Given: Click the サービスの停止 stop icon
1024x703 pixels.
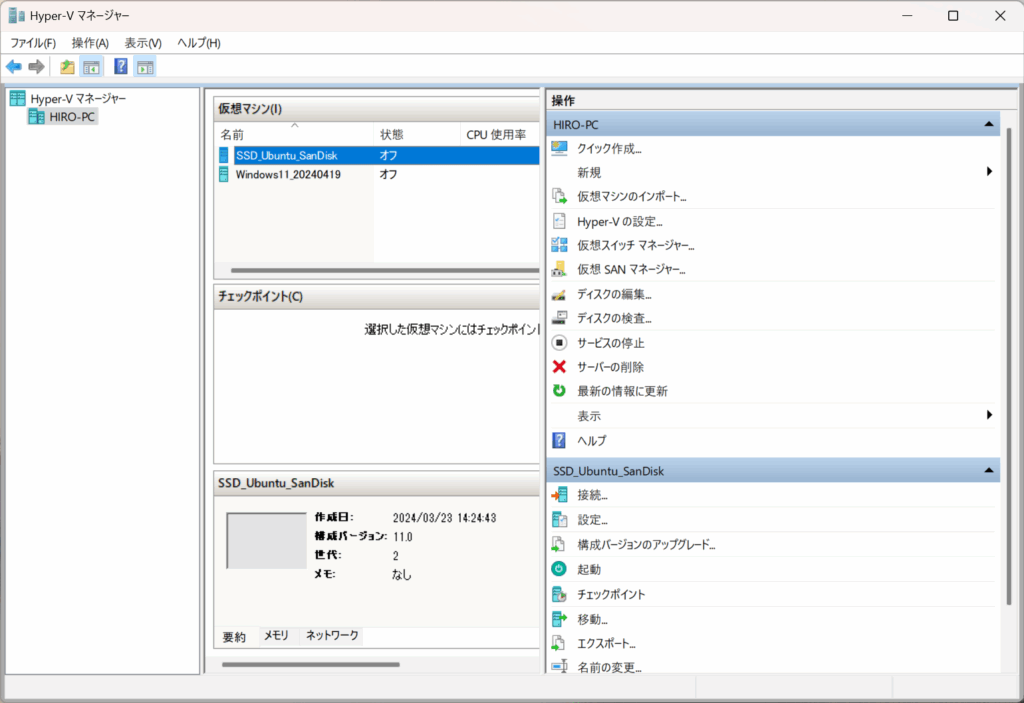Looking at the screenshot, I should pyautogui.click(x=560, y=342).
